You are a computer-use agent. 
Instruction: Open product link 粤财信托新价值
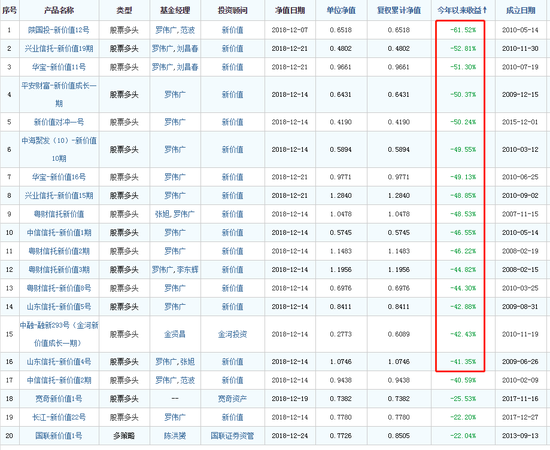tap(59, 214)
